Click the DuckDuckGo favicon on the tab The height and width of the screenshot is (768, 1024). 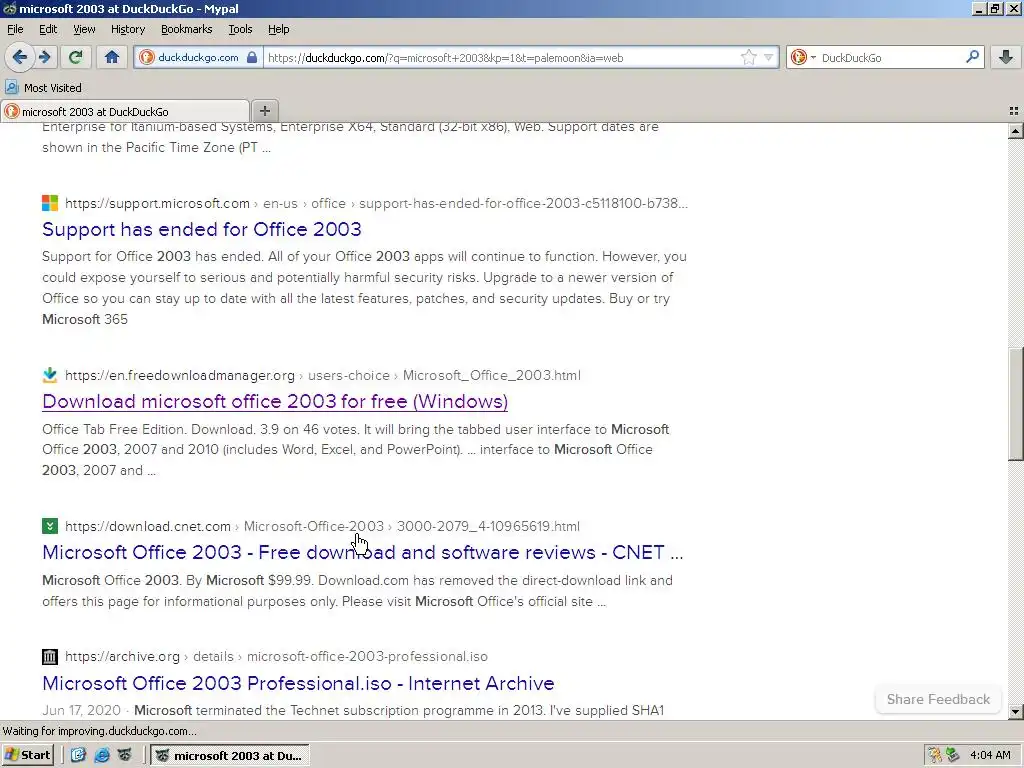tap(11, 112)
